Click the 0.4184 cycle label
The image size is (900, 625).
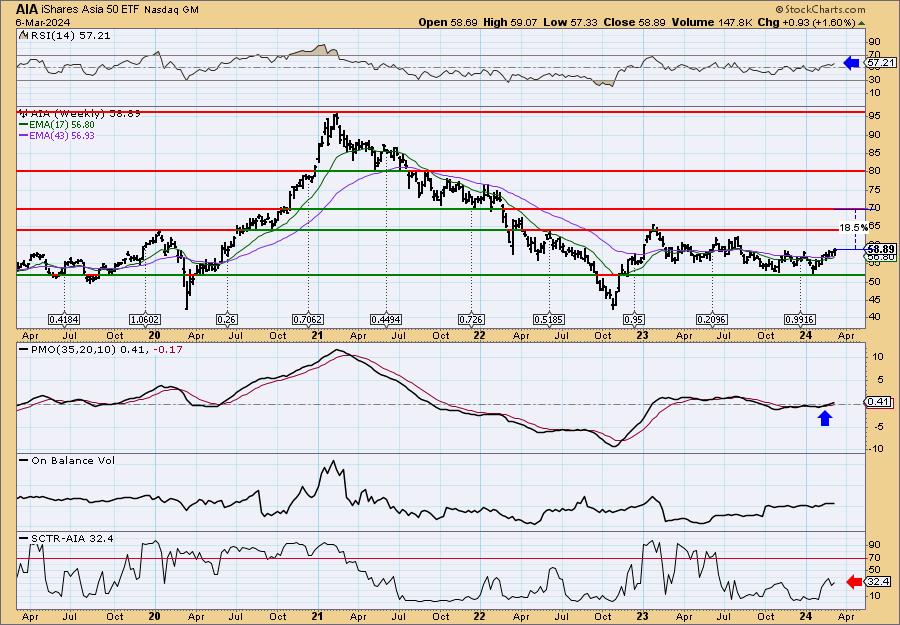click(x=64, y=319)
